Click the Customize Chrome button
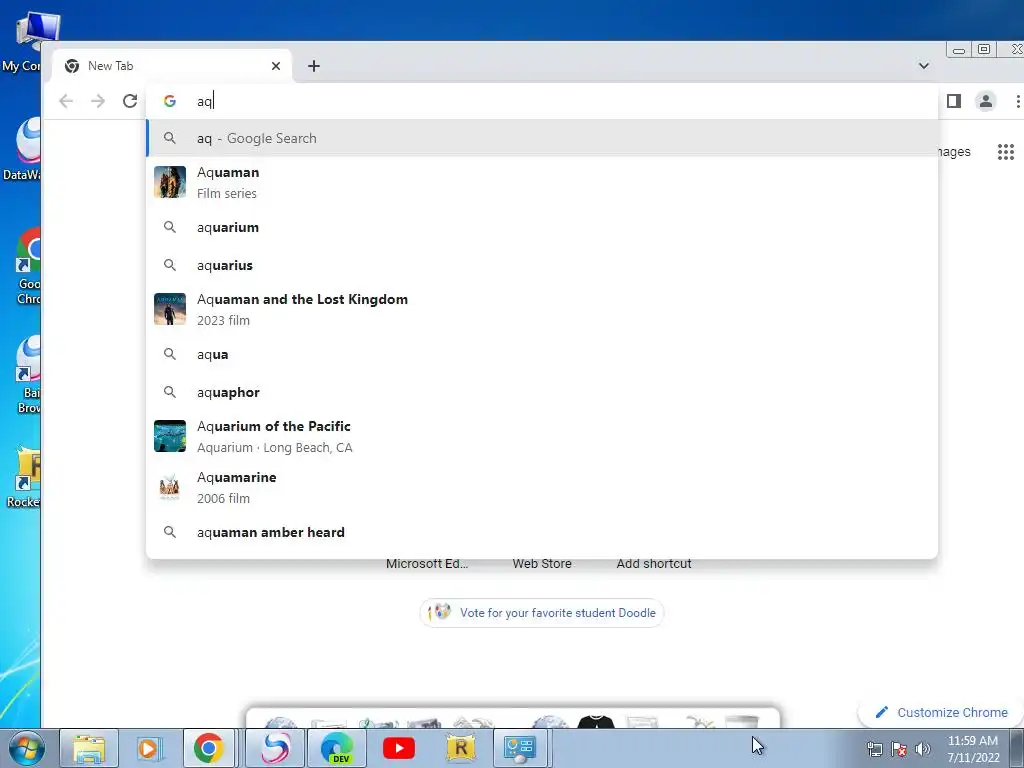This screenshot has height=768, width=1024. tap(942, 712)
